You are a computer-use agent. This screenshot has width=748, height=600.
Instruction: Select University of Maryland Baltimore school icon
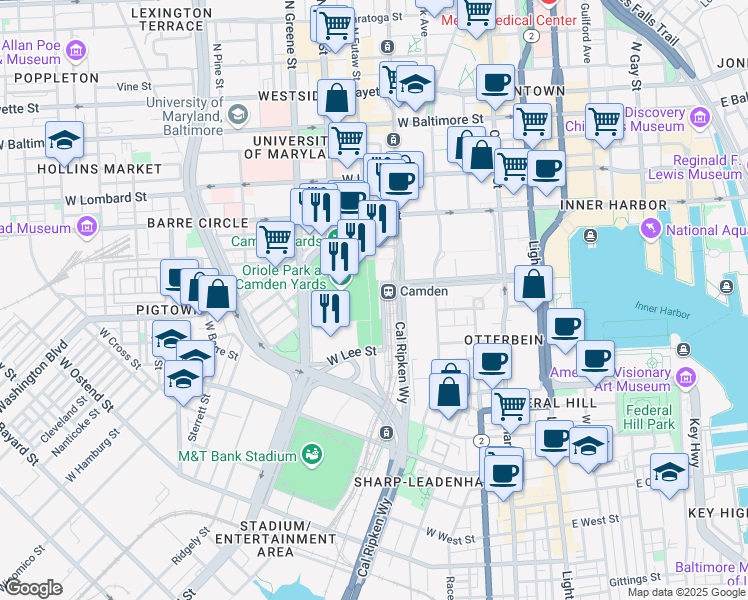[x=238, y=114]
